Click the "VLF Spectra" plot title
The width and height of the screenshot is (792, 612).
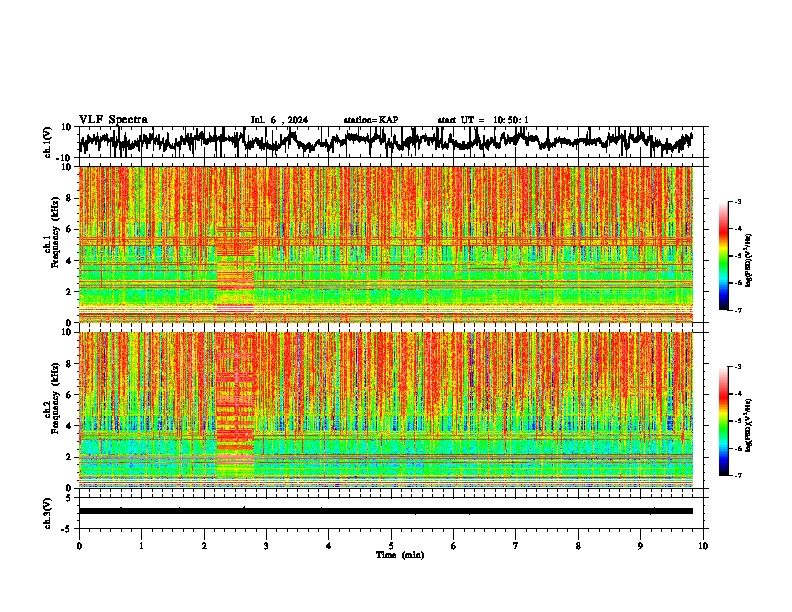click(113, 119)
